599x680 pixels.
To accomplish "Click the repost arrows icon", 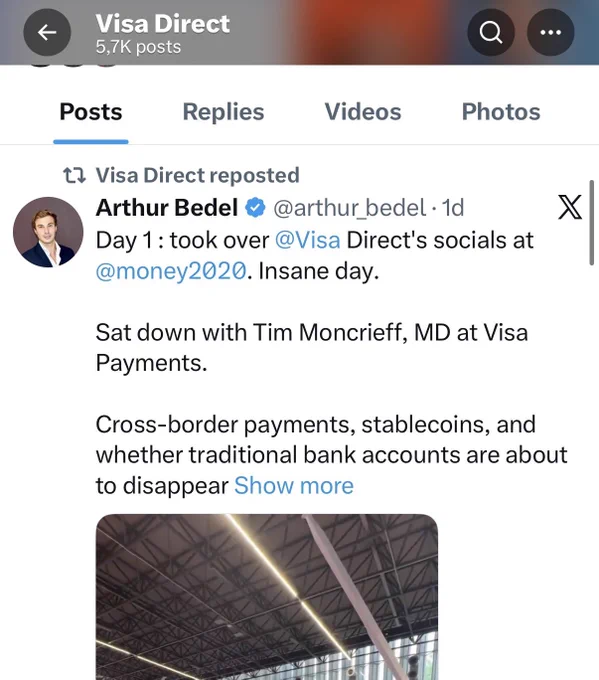I will (x=74, y=175).
